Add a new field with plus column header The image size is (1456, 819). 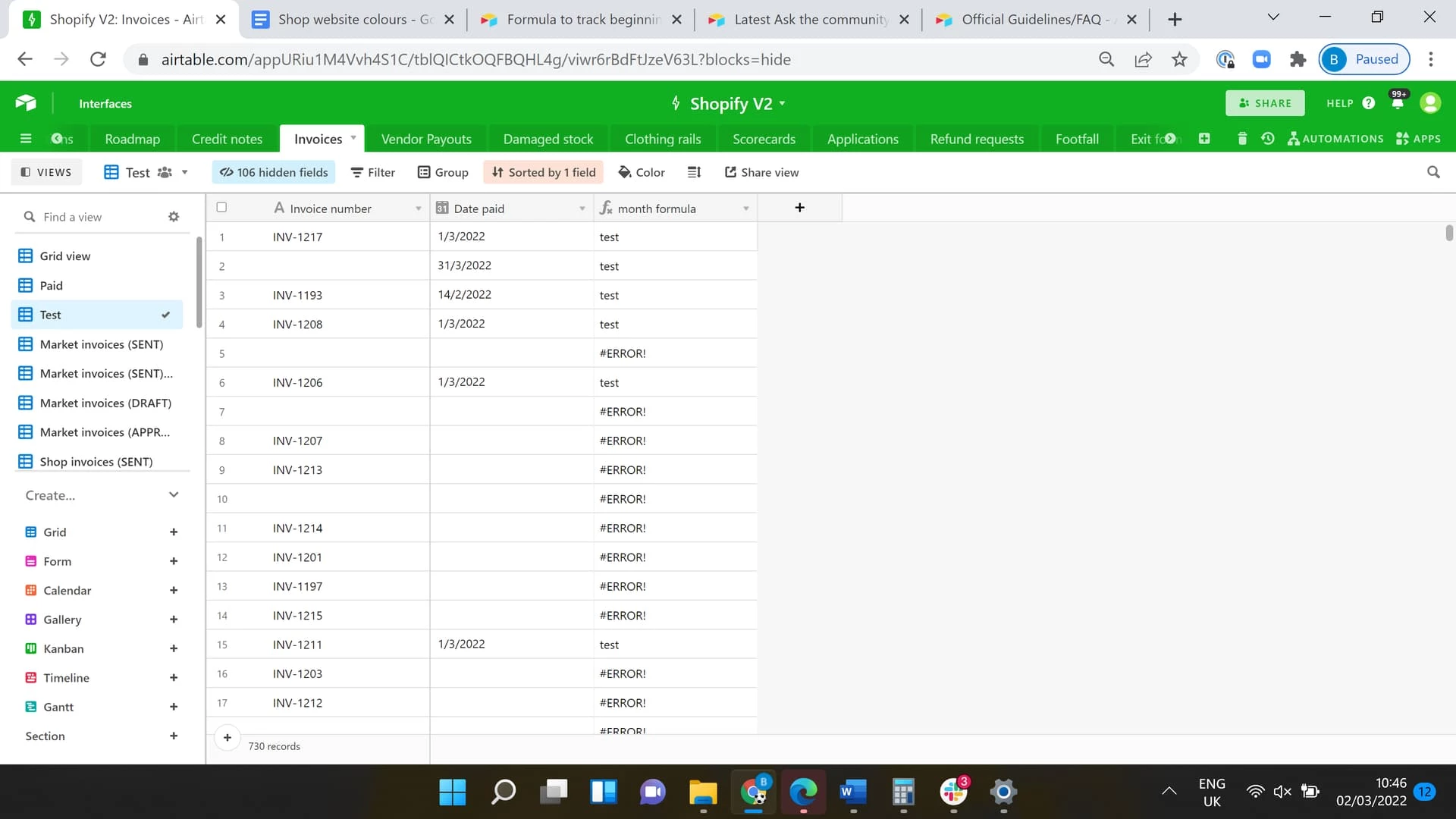click(799, 208)
